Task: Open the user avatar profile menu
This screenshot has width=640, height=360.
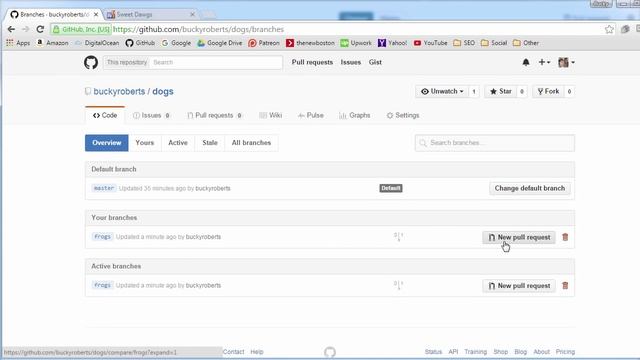Action: coord(566,62)
